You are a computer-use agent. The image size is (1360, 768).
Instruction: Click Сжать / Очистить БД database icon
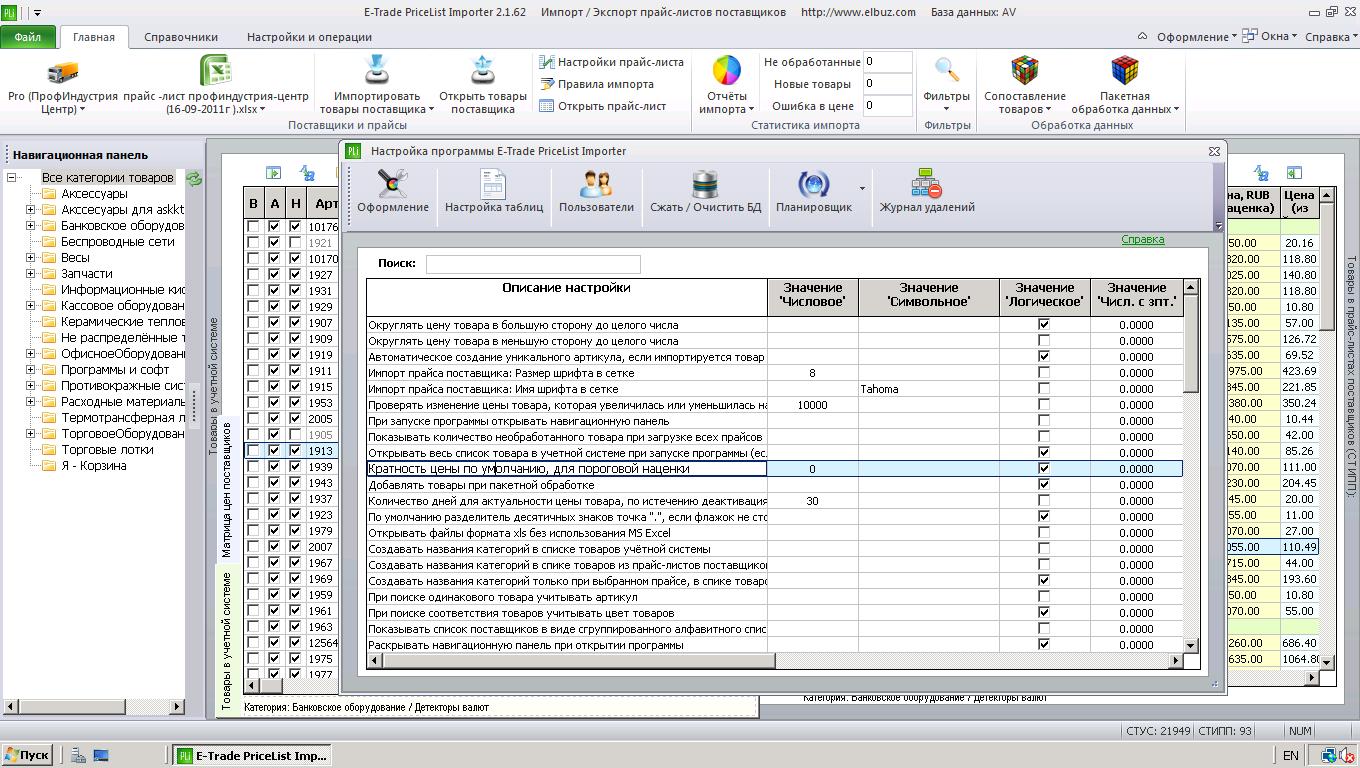click(x=706, y=185)
